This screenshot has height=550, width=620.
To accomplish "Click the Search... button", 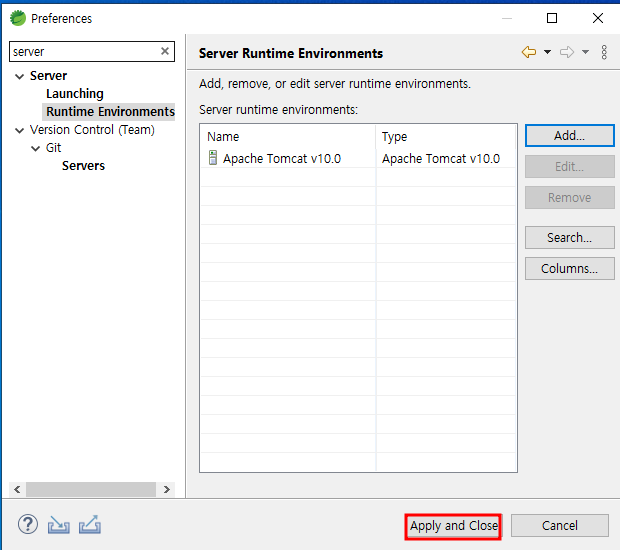I will pos(570,237).
